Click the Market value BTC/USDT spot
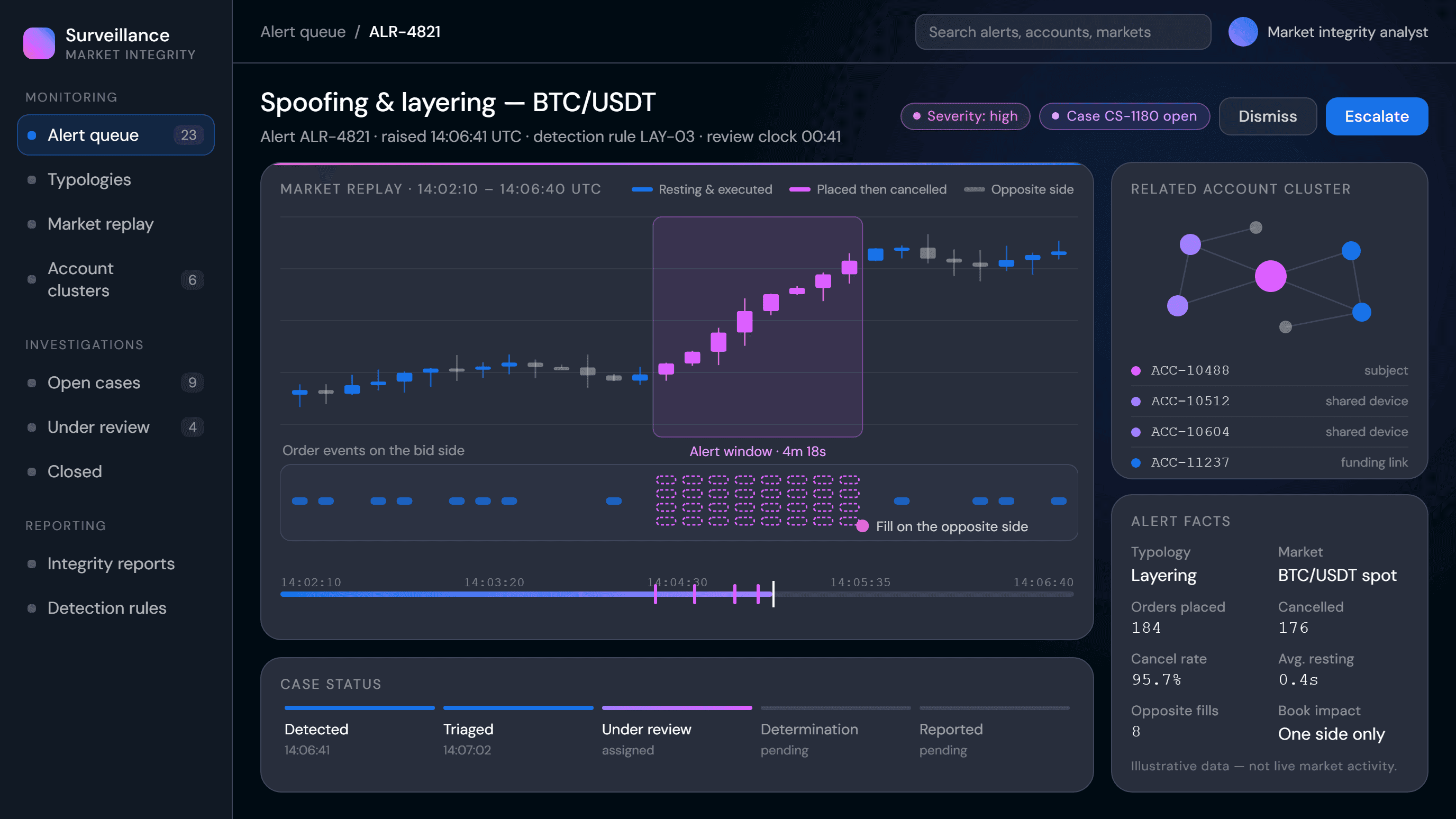This screenshot has height=819, width=1456. (x=1337, y=576)
